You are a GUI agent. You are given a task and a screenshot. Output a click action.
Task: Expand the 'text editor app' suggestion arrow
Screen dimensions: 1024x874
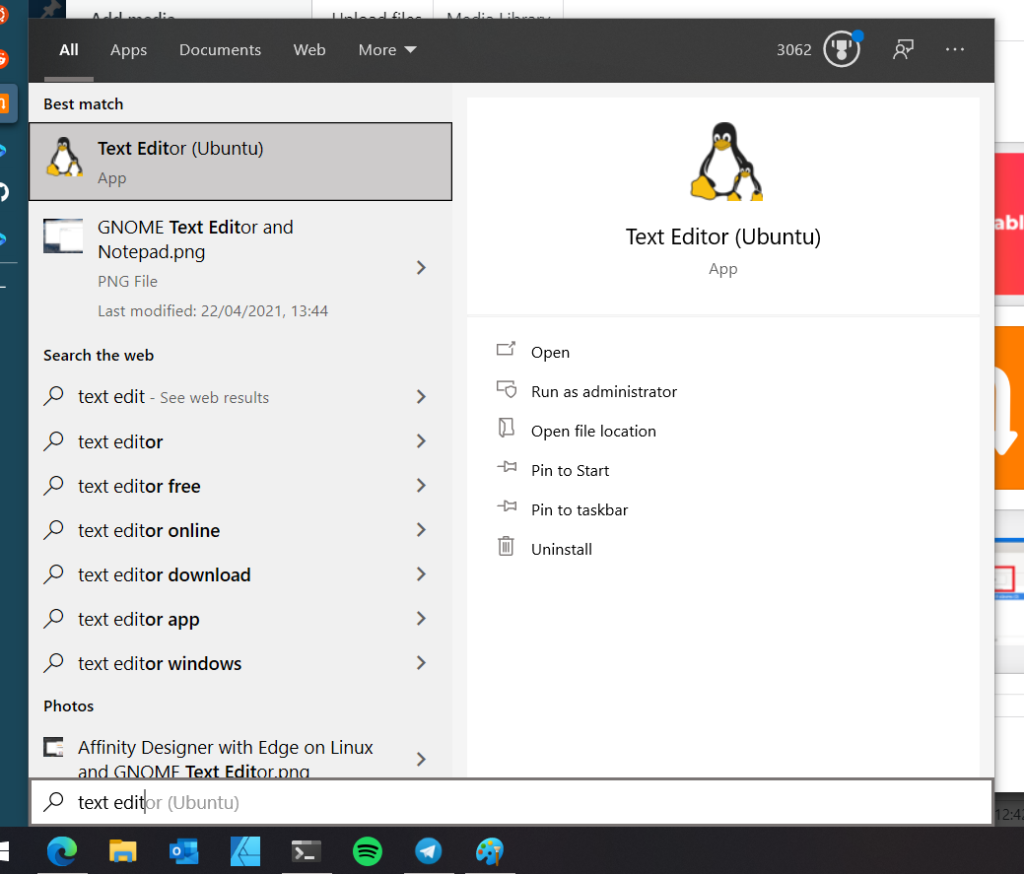coord(421,619)
